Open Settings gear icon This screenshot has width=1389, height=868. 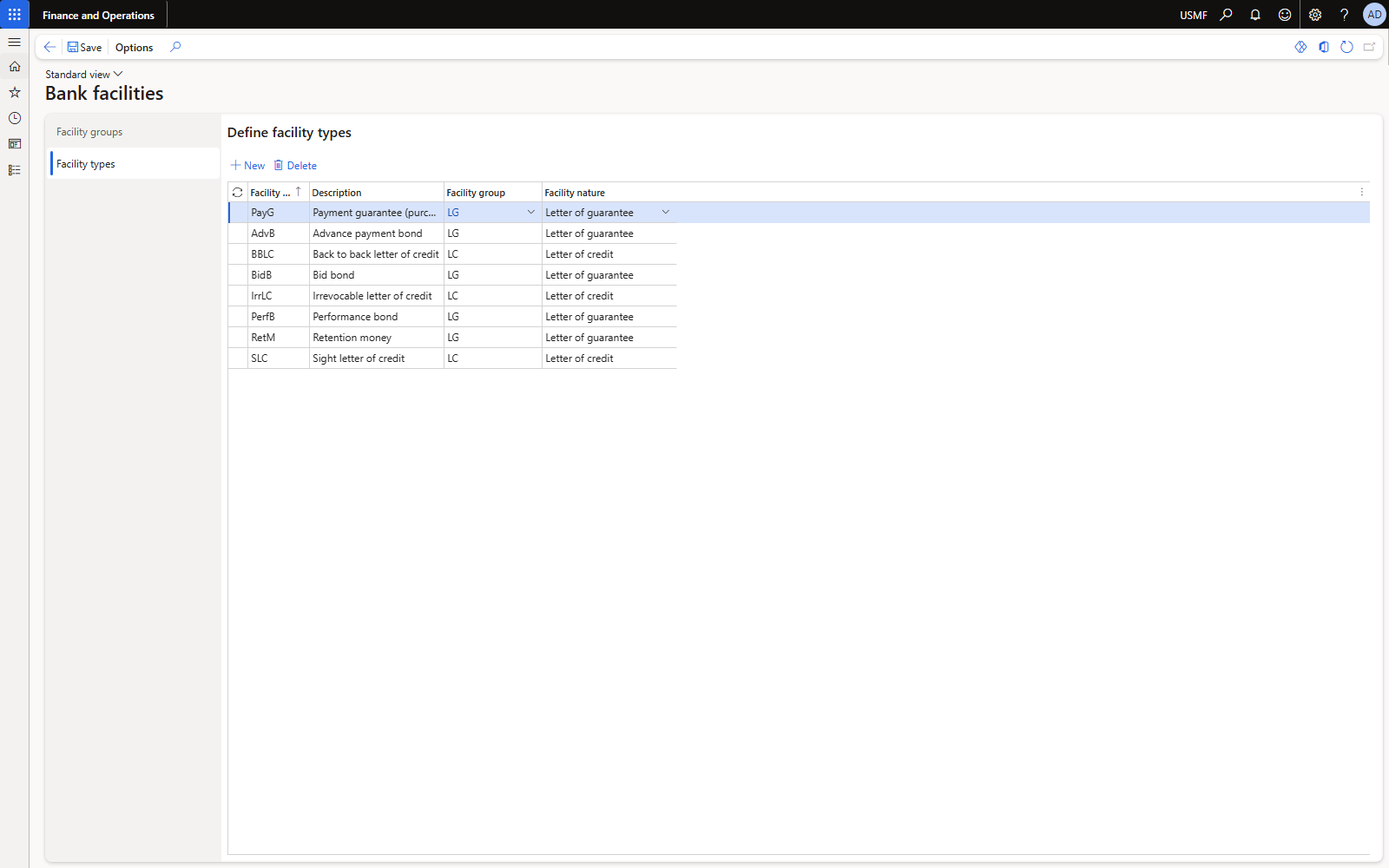click(1315, 15)
